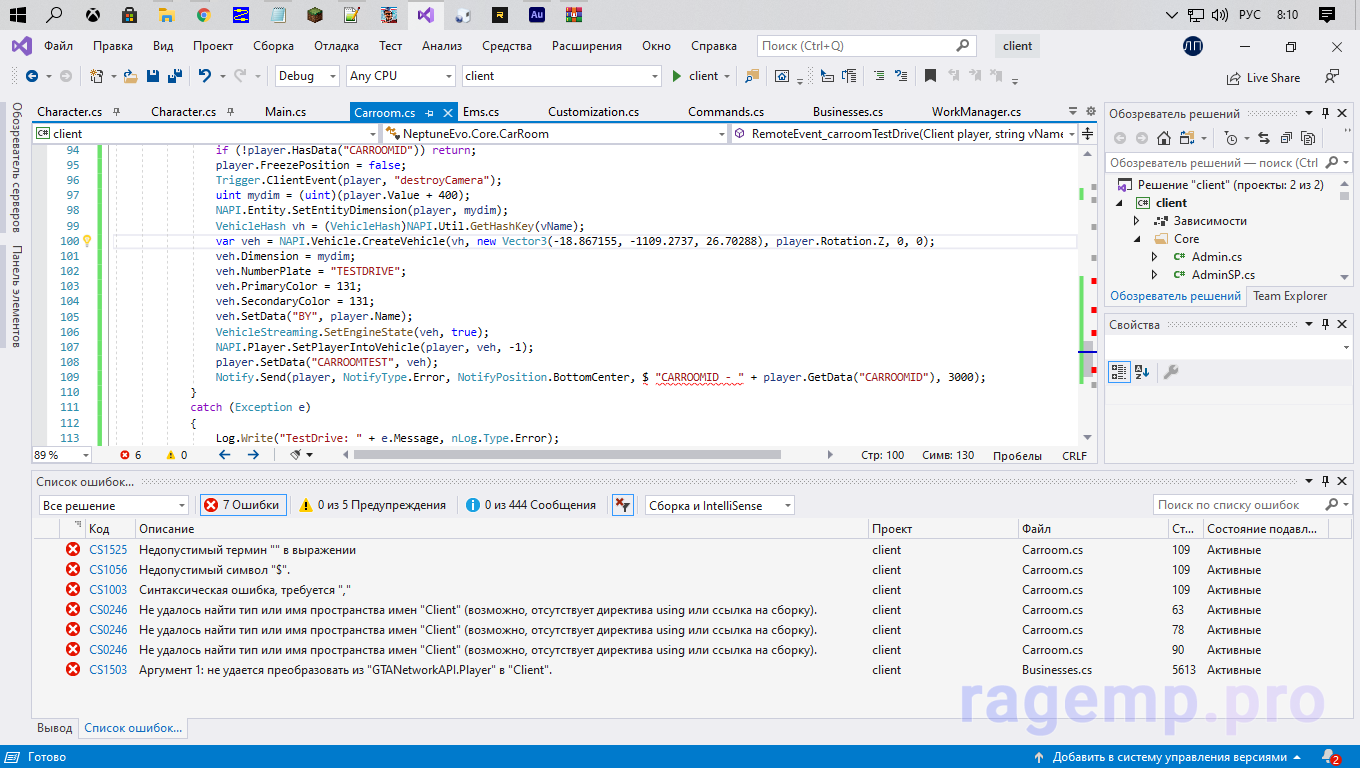Toggle the Сообщения messages filter
Screen dimensions: 1360x768
point(531,505)
